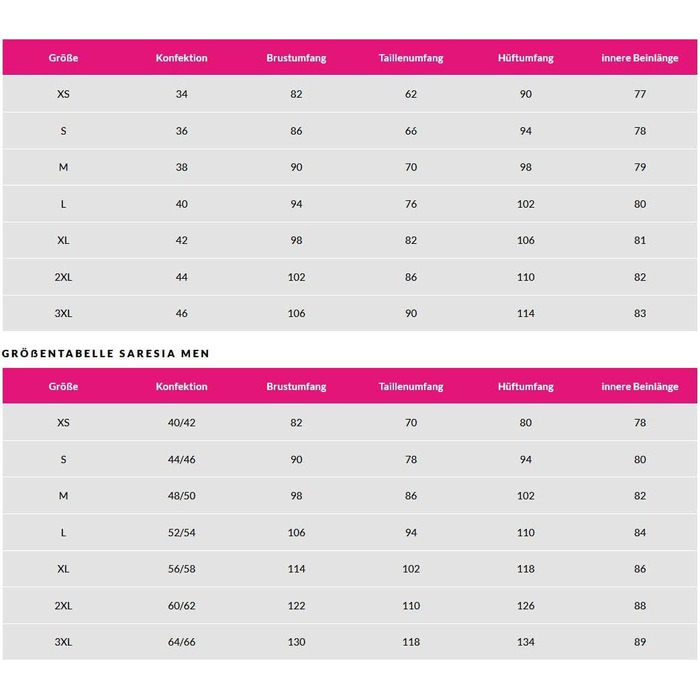Click the Konfektion cell showing 52/54

(182, 532)
